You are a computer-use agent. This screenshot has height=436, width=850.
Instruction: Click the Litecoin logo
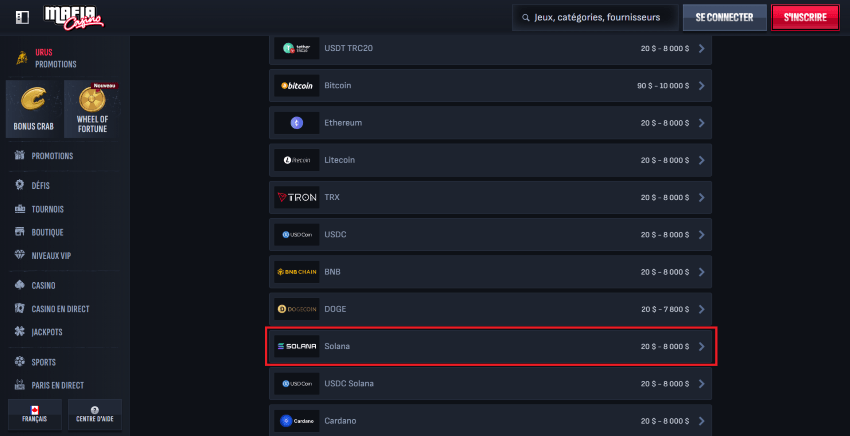coord(297,160)
